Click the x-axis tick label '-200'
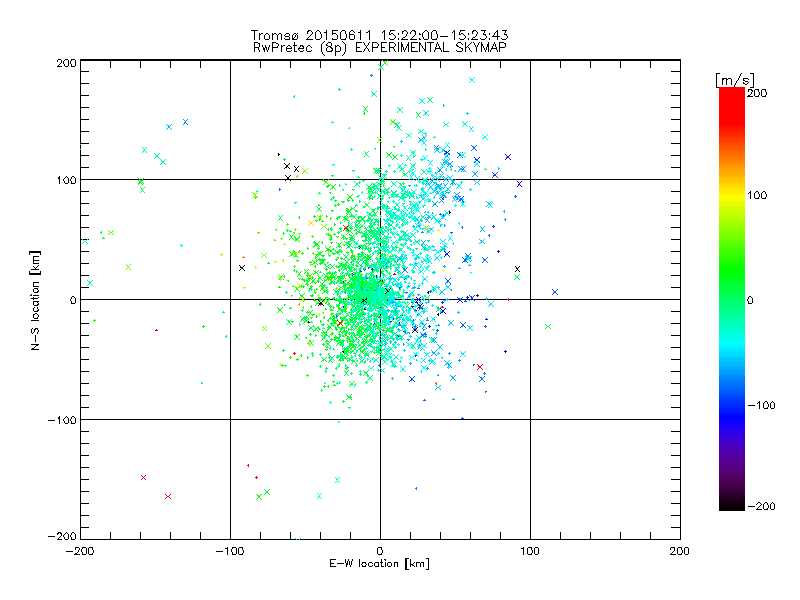800x600 pixels. (80, 552)
